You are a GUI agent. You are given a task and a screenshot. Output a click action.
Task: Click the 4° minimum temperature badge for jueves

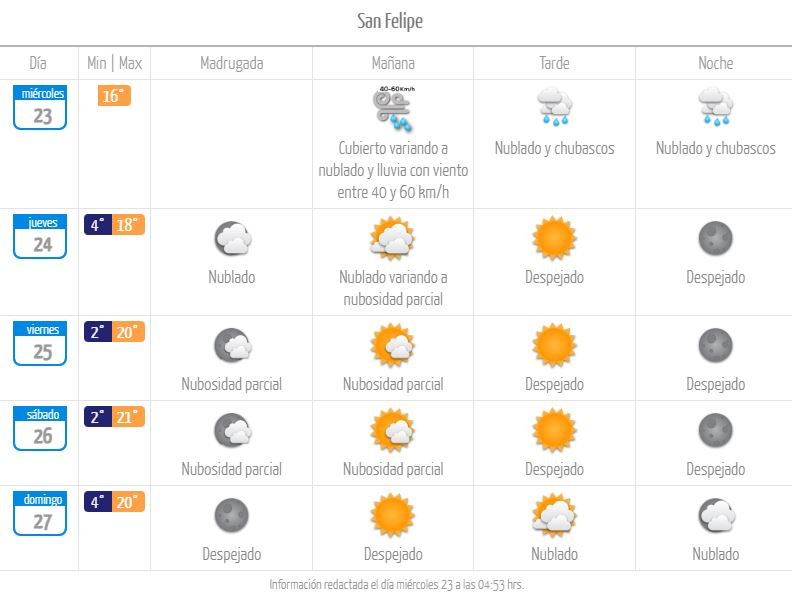(x=98, y=225)
